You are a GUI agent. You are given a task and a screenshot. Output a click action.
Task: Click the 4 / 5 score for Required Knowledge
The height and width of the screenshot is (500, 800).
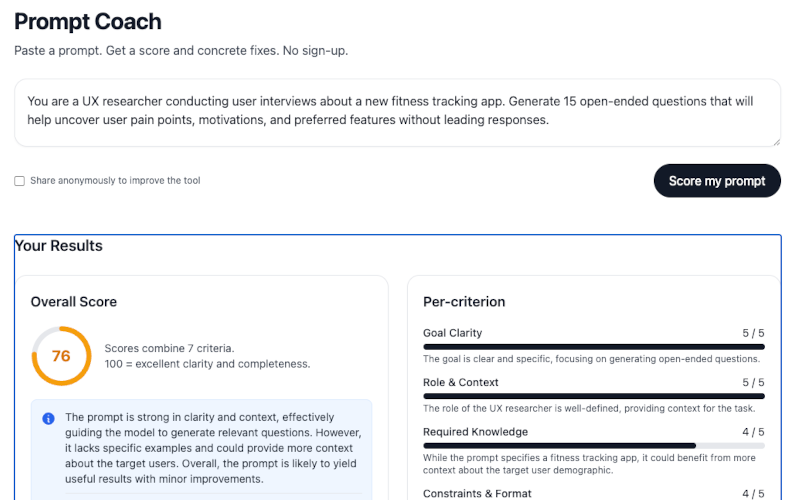click(753, 432)
